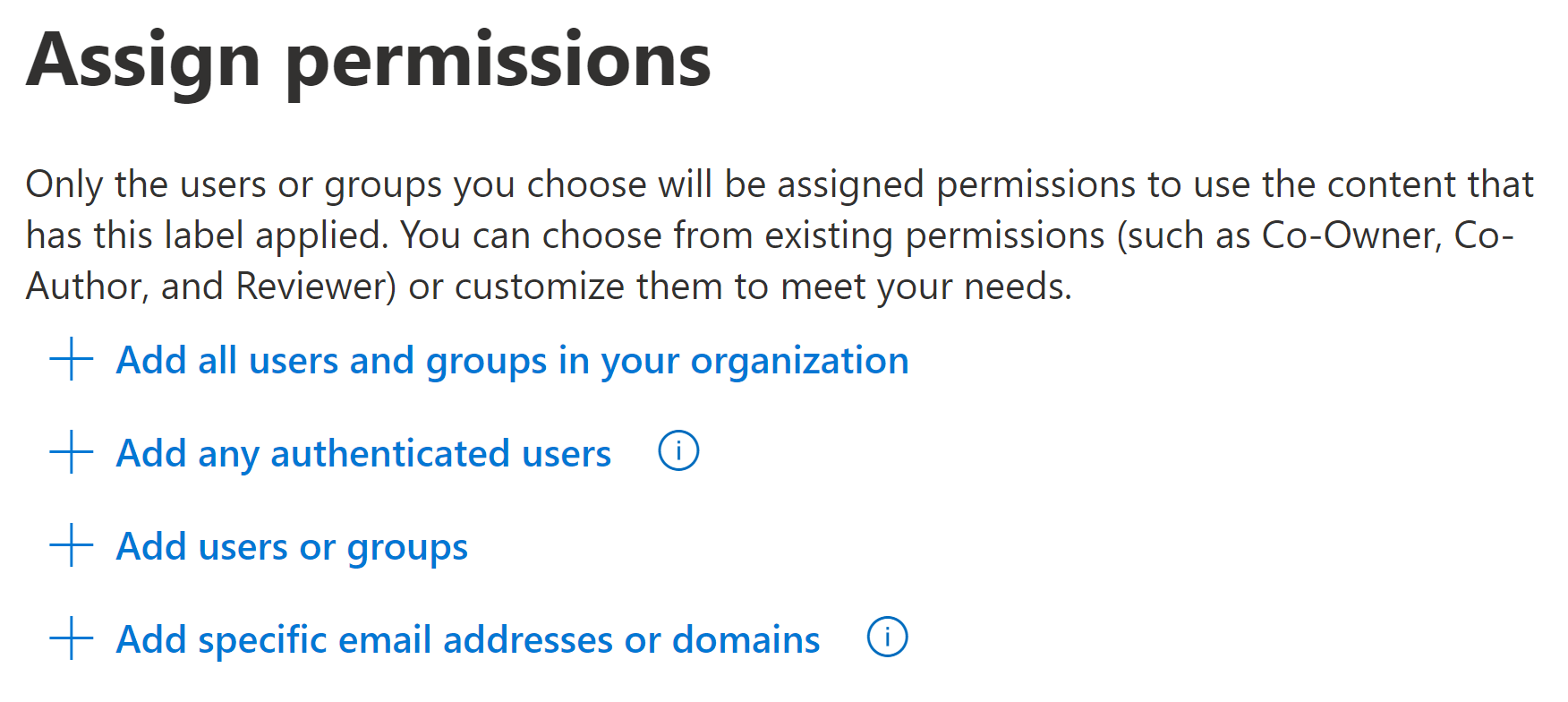1568x702 pixels.
Task: Open info icon next to authenticated users
Action: [678, 450]
